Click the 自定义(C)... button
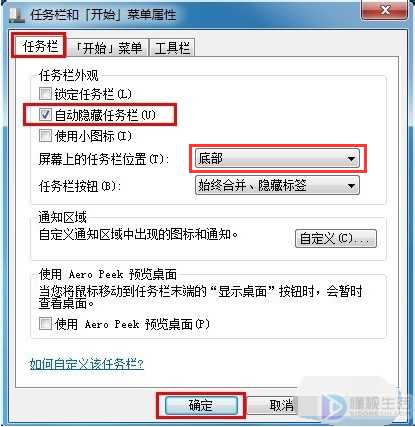This screenshot has width=415, height=427. 336,238
